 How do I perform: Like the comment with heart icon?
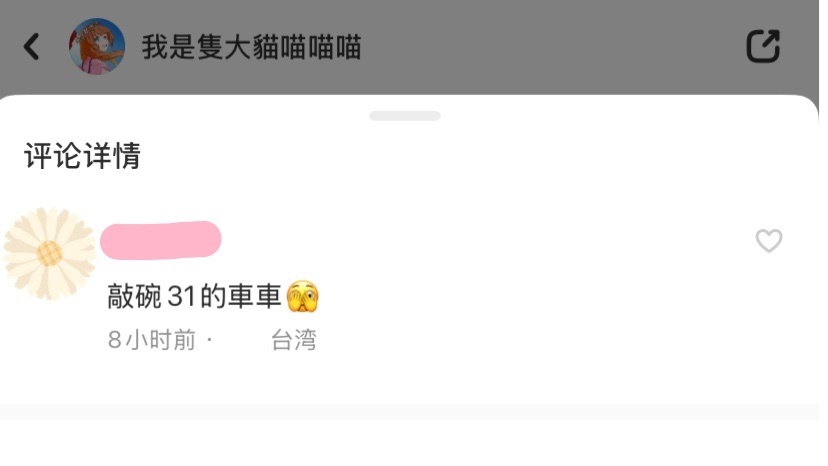[769, 241]
